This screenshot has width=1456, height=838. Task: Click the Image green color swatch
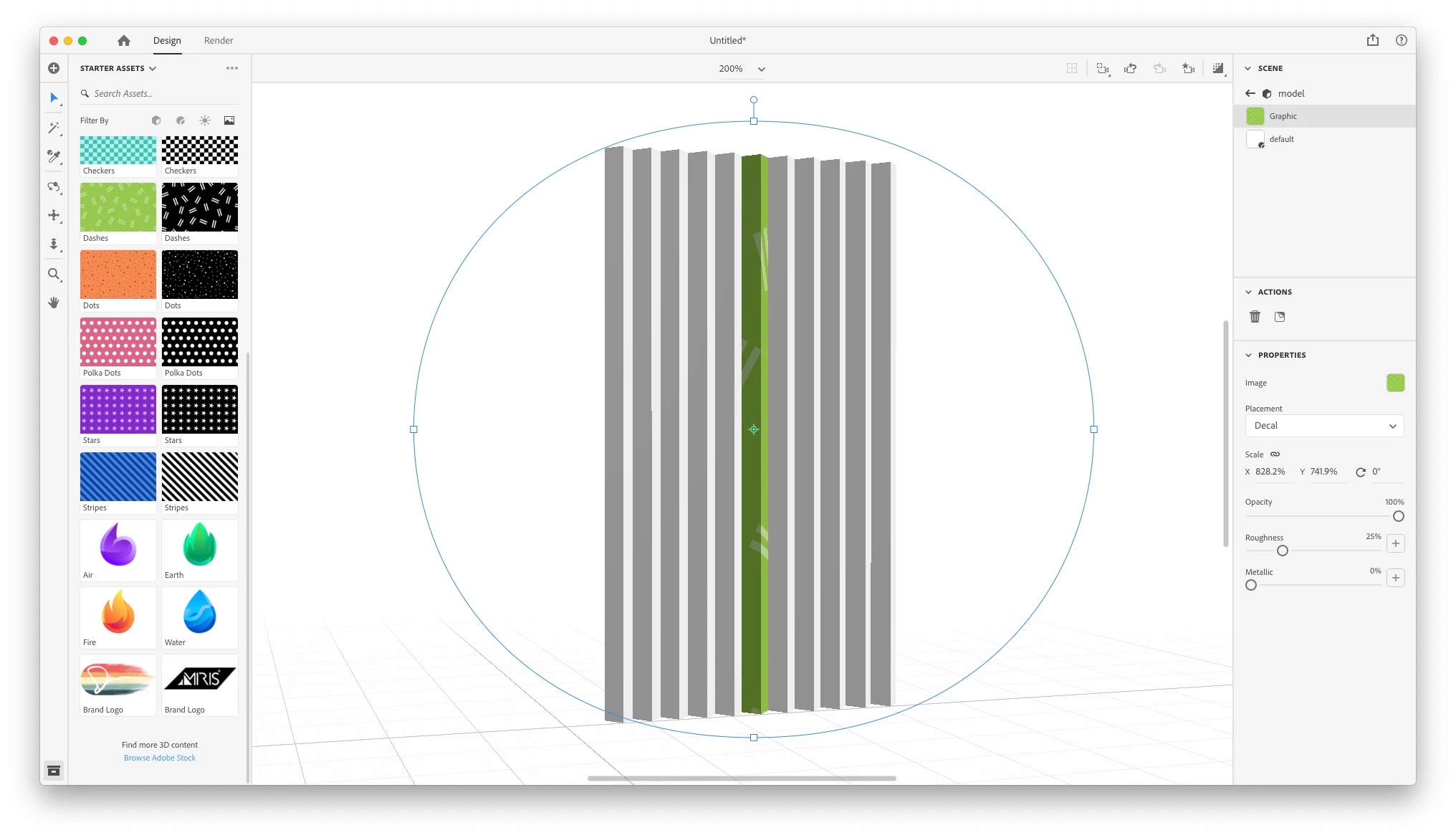pos(1395,383)
